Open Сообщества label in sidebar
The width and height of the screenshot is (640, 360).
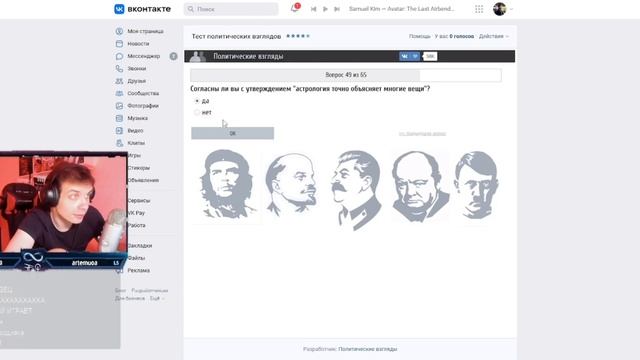coord(143,93)
